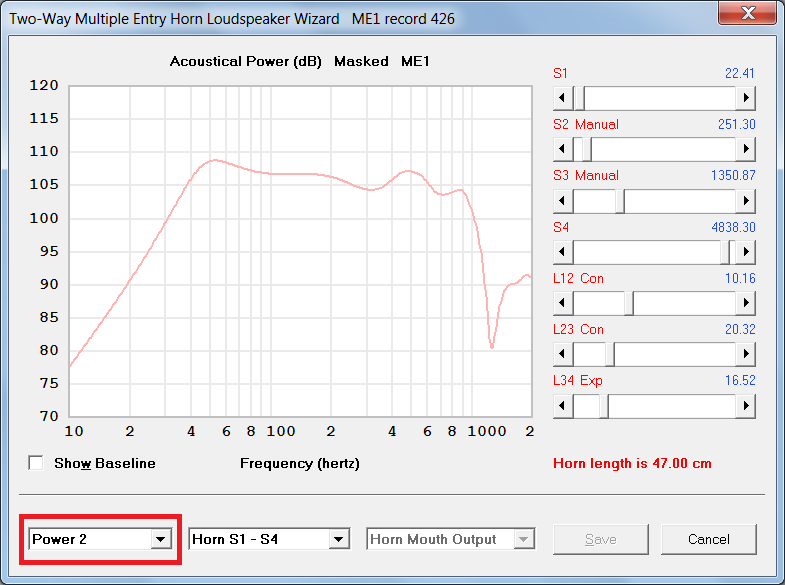Click the S3 Manual slider left arrow
This screenshot has width=785, height=585.
coord(563,201)
